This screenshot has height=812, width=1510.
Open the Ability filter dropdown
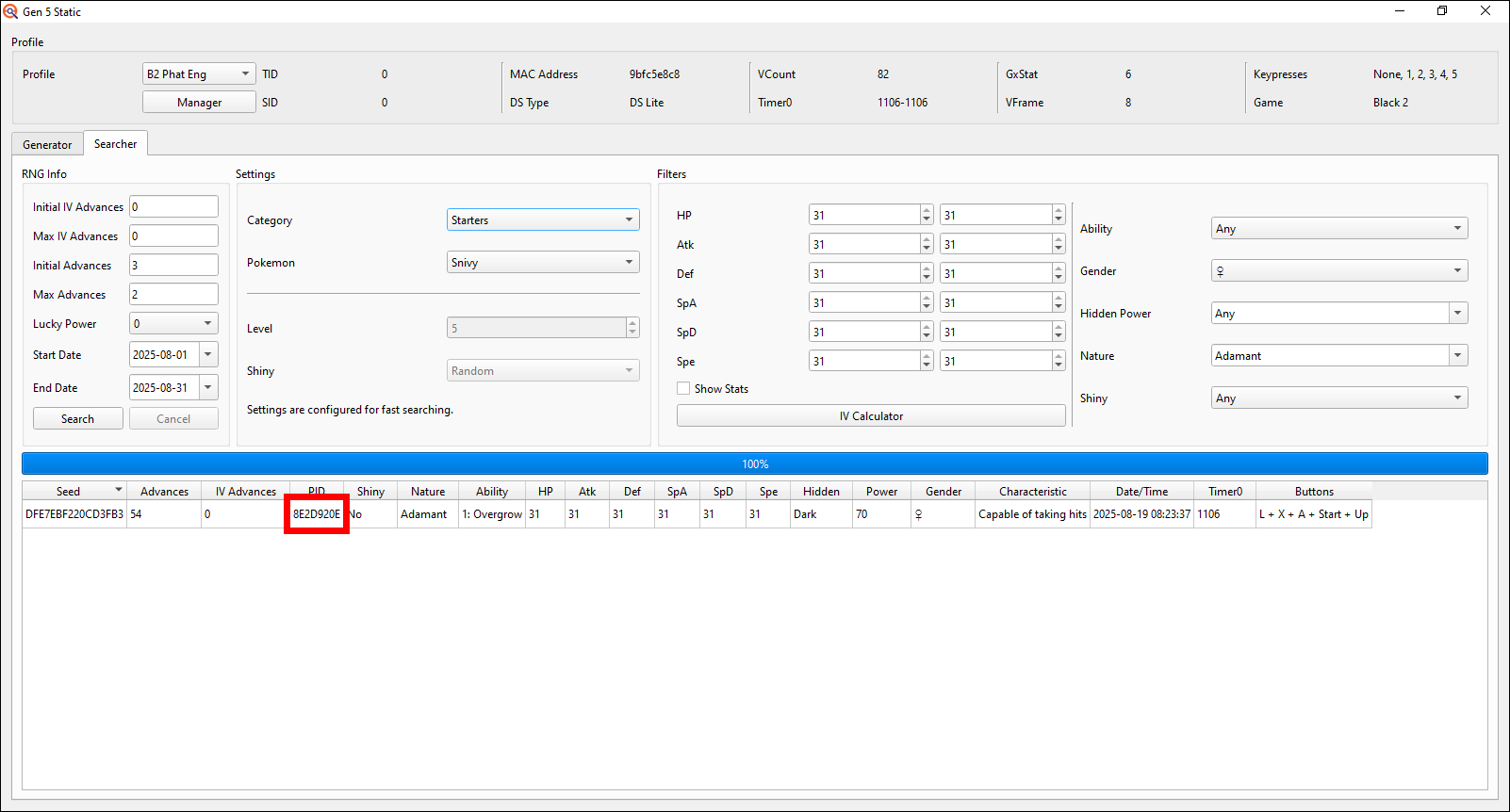1339,228
